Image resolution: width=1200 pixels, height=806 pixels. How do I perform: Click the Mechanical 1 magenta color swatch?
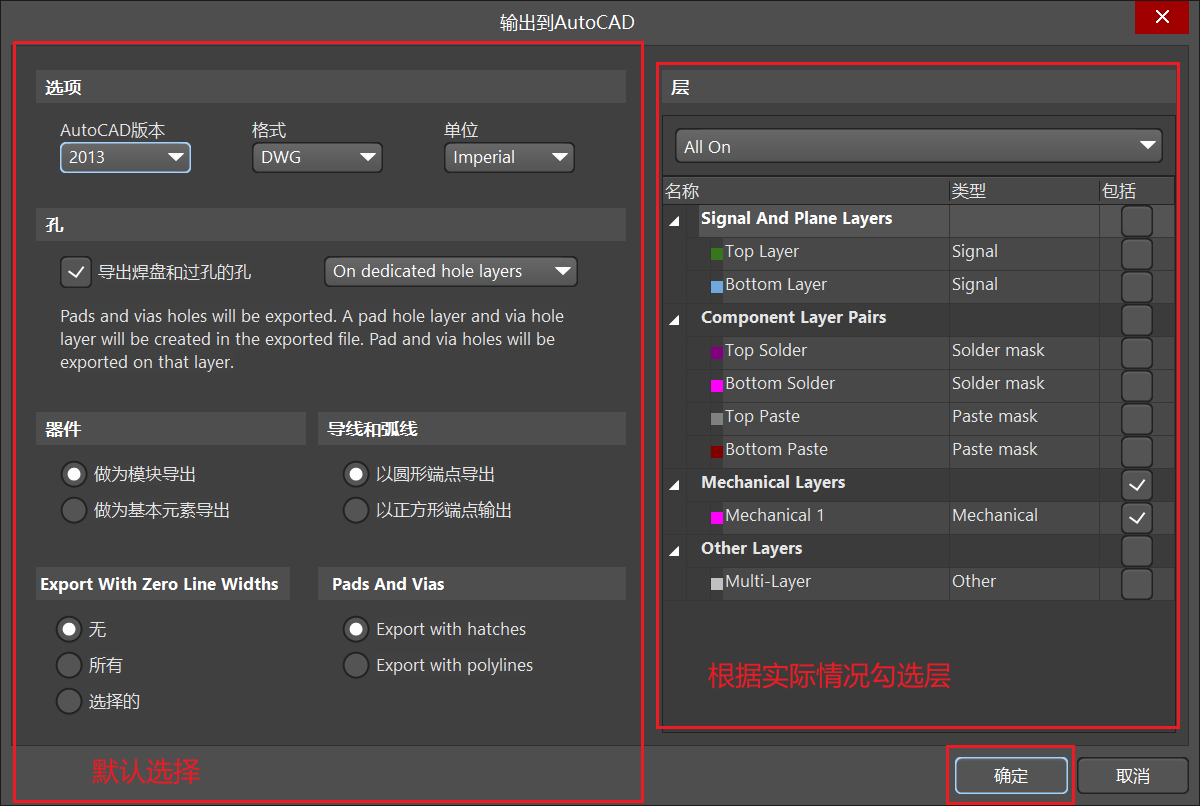[x=717, y=517]
